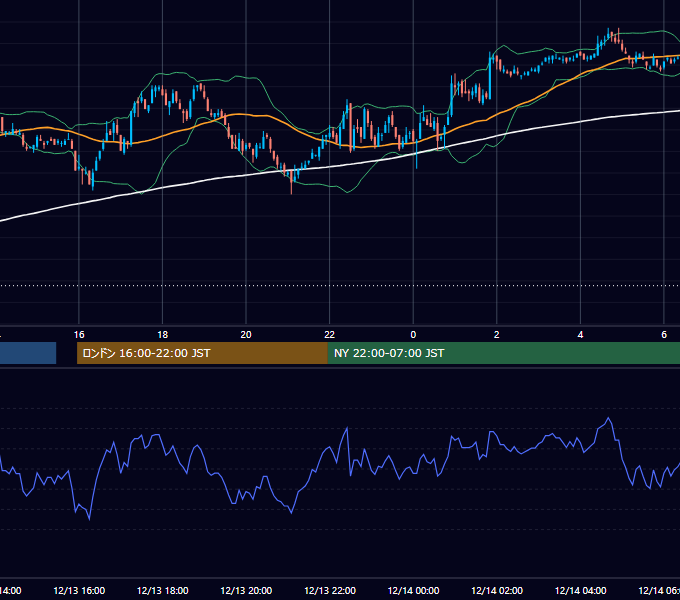This screenshot has width=680, height=600.
Task: Click the 12/13 18:00 date label
Action: click(163, 591)
